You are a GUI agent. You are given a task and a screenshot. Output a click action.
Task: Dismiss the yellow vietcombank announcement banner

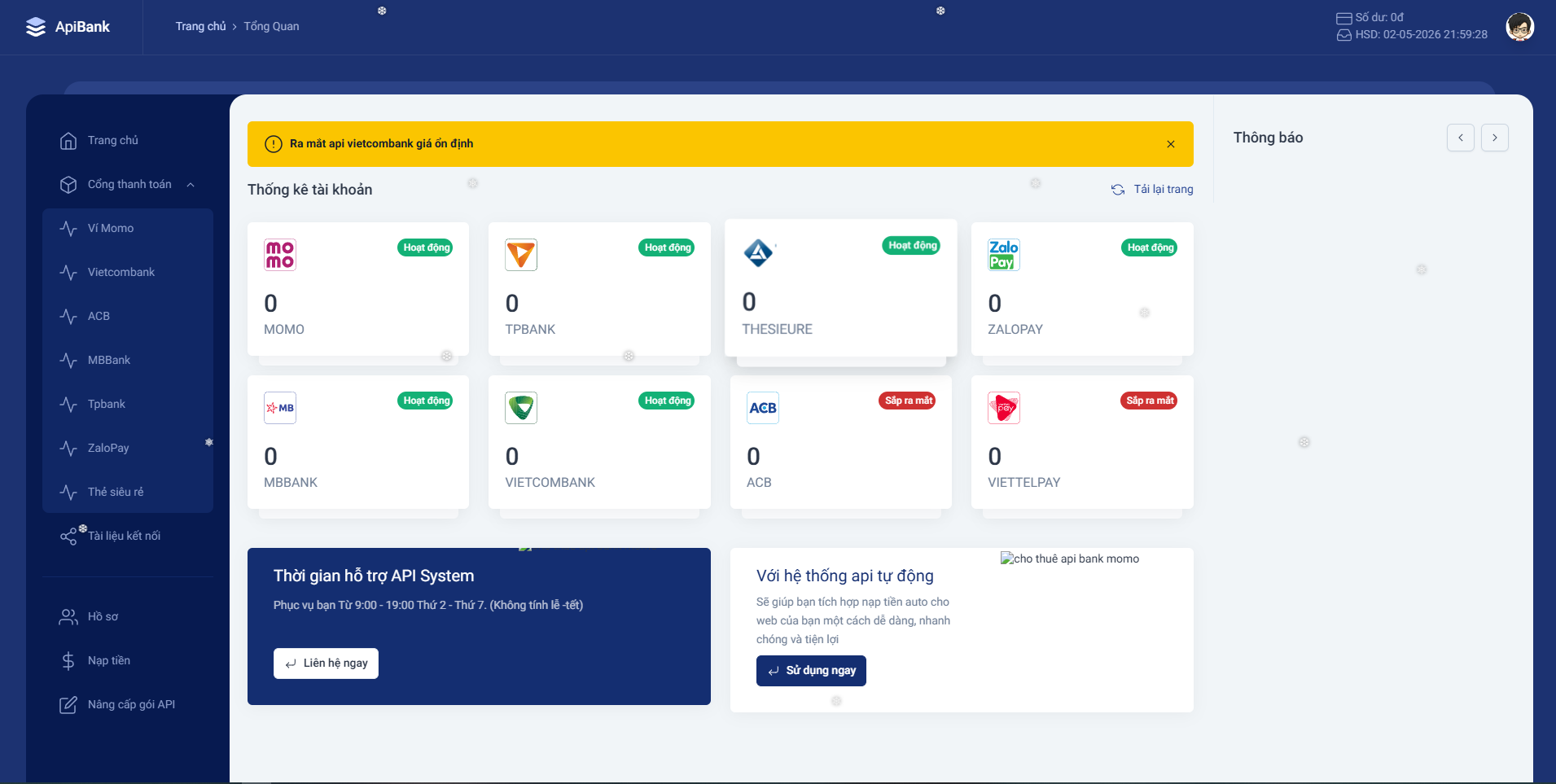1171,144
